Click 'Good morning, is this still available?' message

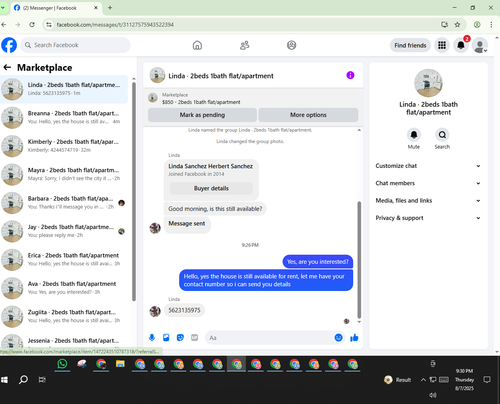215,209
